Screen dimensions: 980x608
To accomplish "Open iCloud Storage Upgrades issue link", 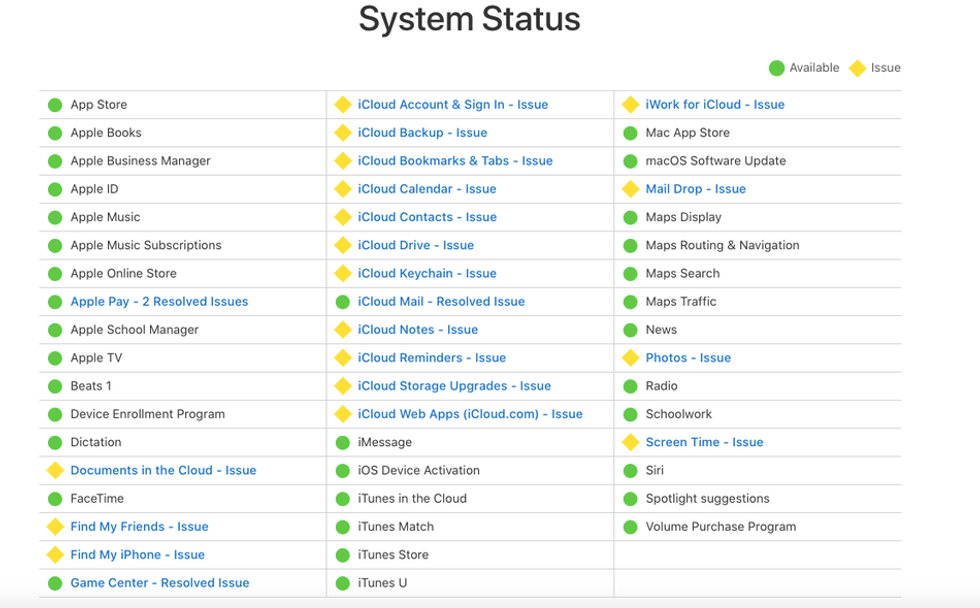I will pos(454,386).
